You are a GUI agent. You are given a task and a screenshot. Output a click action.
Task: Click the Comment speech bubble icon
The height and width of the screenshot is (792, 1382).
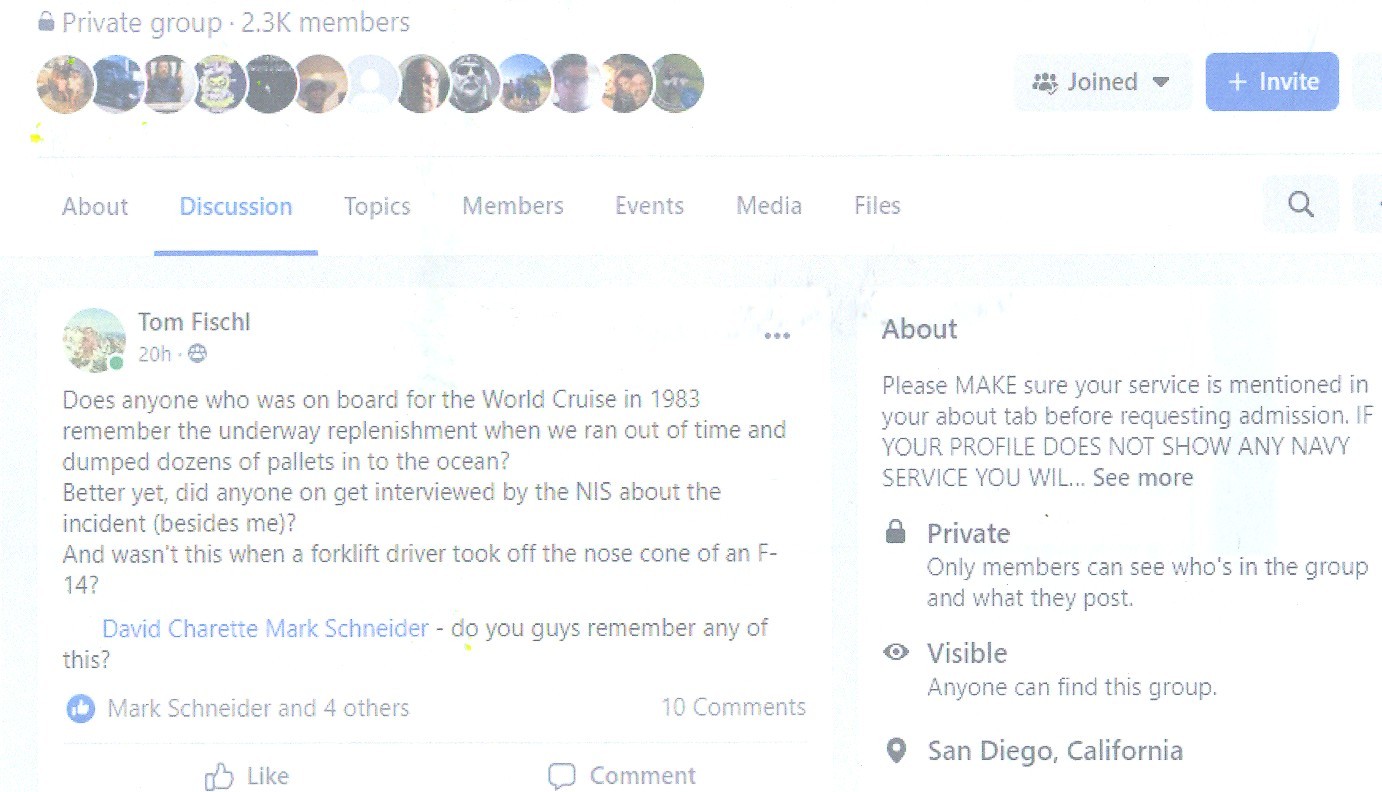click(562, 776)
